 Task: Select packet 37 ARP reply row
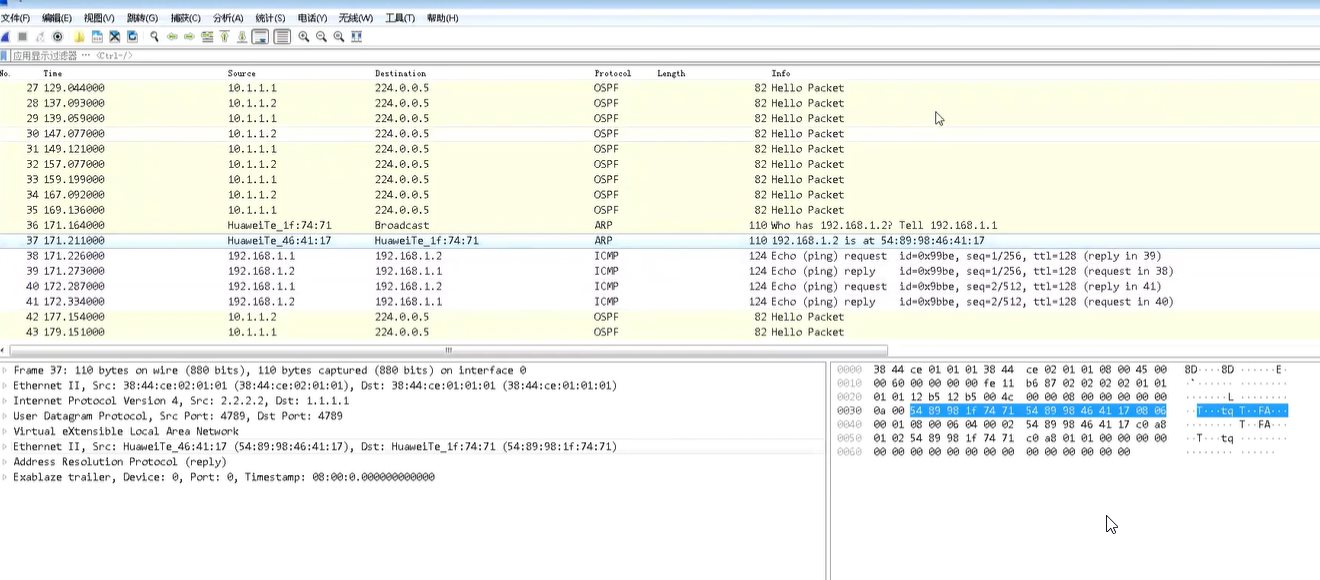[660, 241]
